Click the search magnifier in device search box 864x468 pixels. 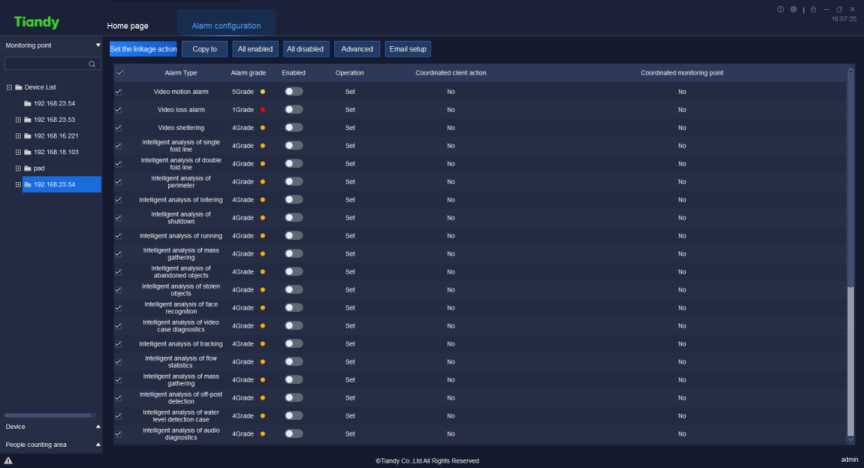click(93, 64)
